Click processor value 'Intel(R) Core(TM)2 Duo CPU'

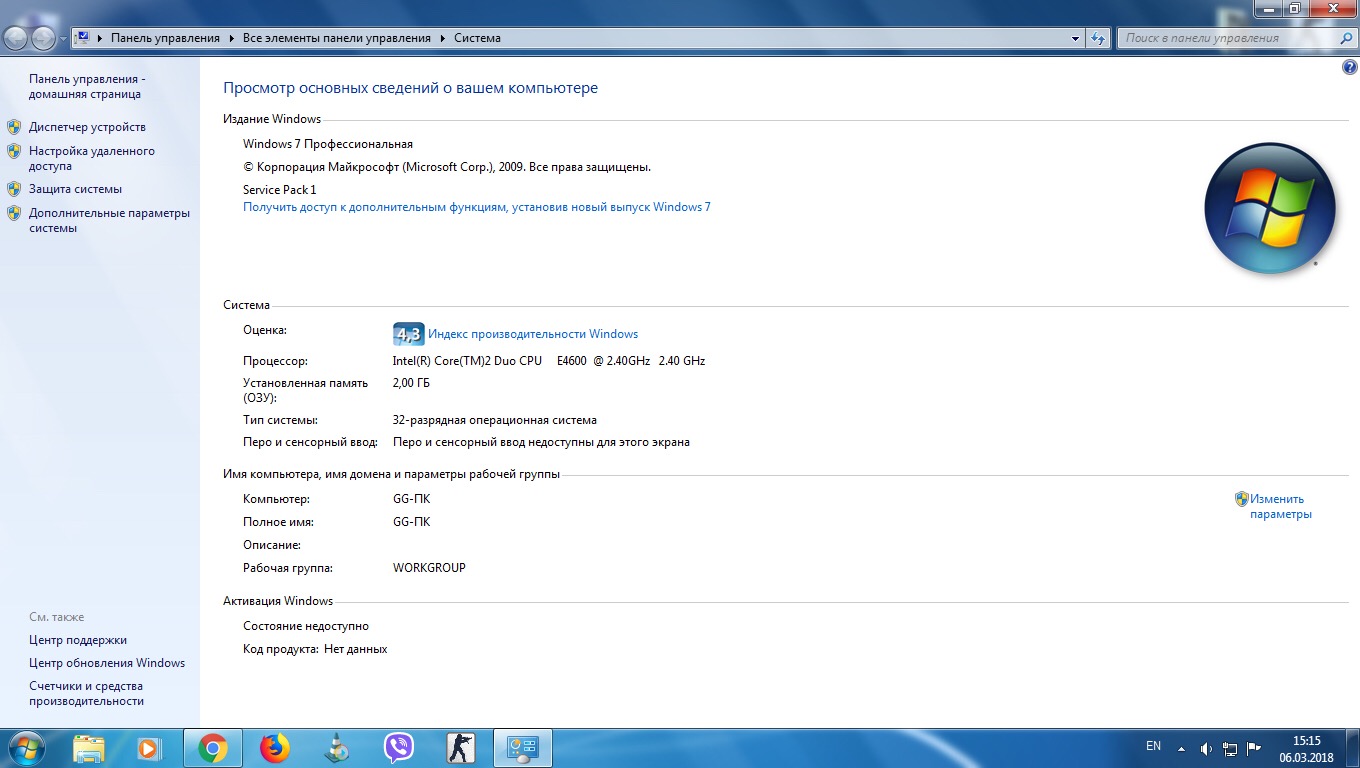467,361
